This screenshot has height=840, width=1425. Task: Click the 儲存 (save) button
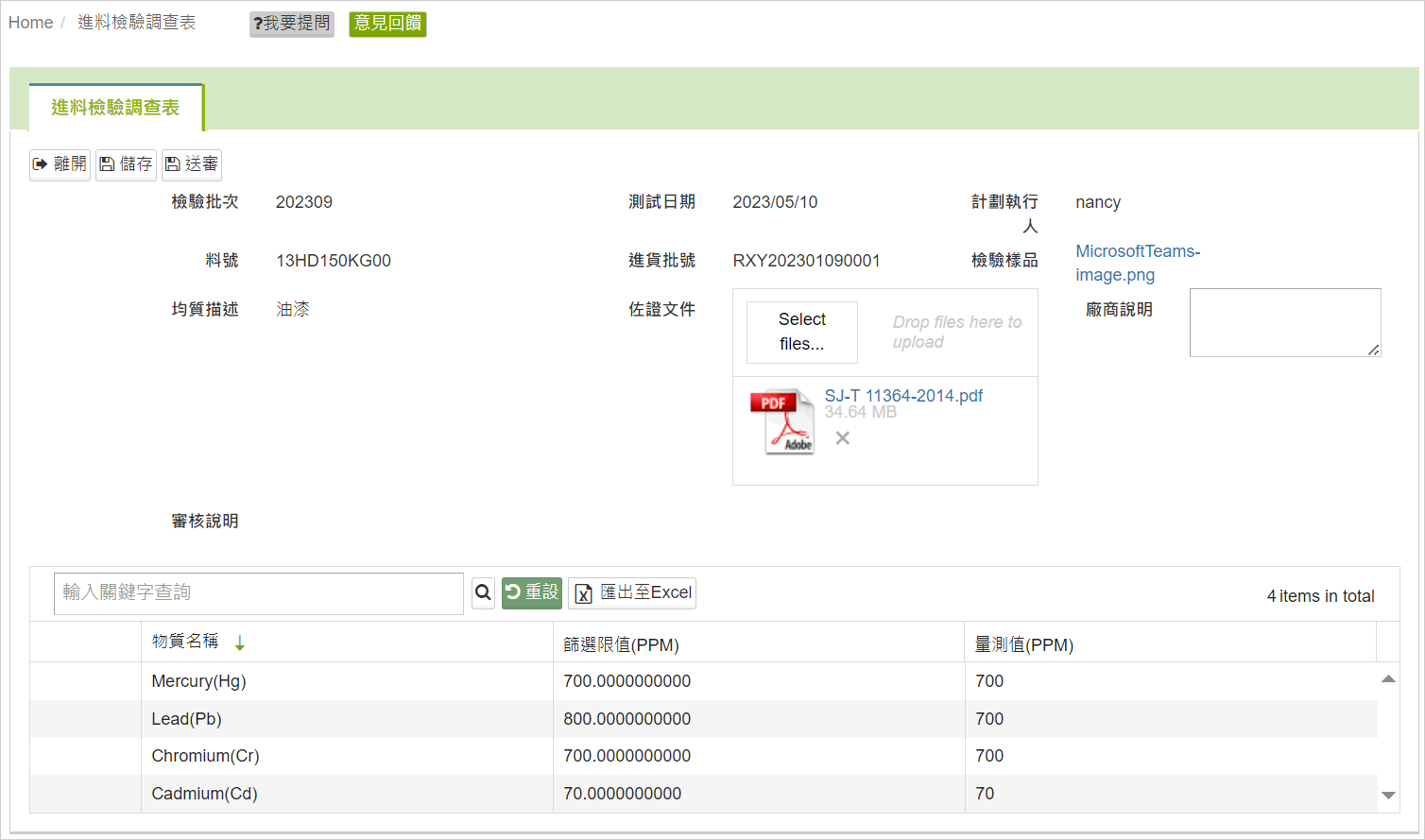pyautogui.click(x=126, y=164)
